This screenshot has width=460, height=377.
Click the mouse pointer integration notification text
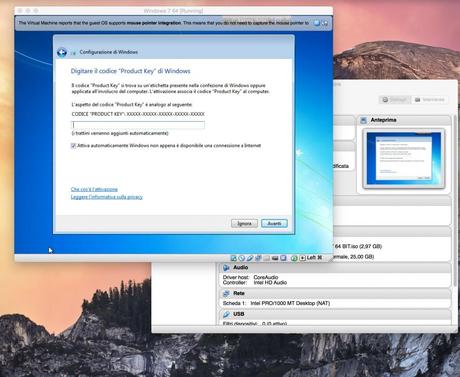tap(164, 23)
